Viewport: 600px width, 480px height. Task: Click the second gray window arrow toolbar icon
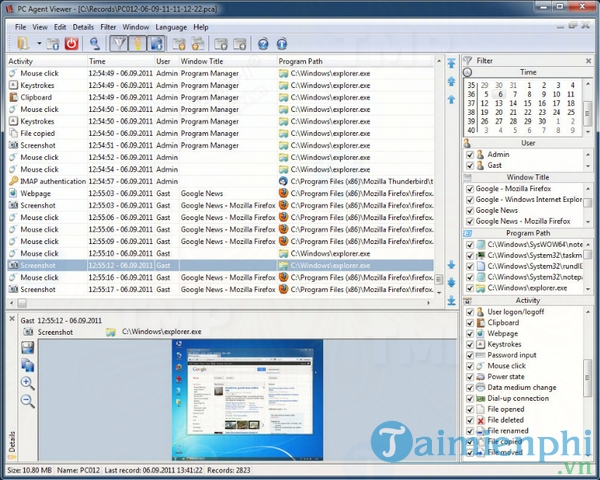click(240, 44)
